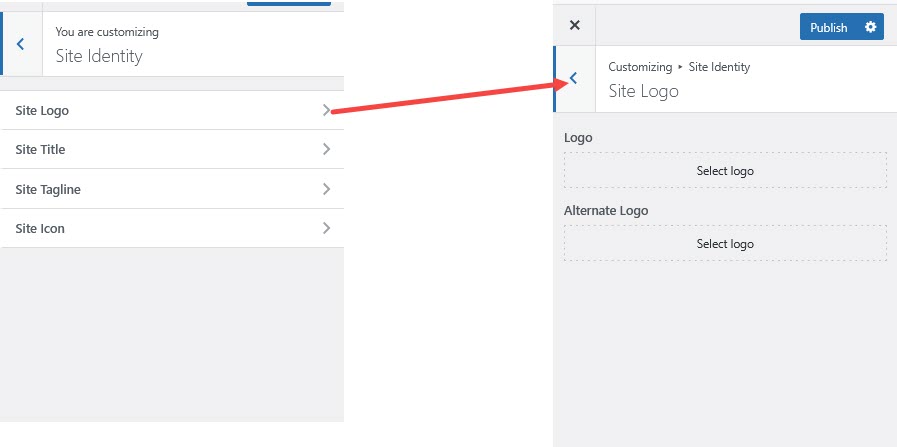Click the back arrow beside the Site Identity heading
This screenshot has height=447, width=897.
pyautogui.click(x=21, y=44)
